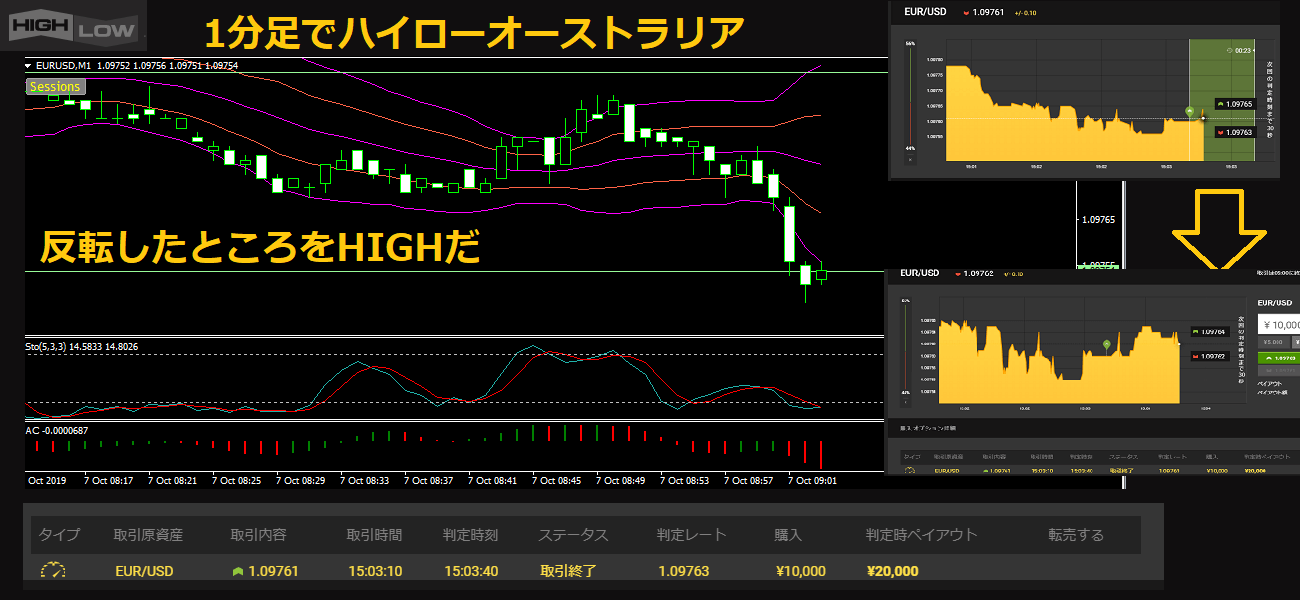Click the ステータス column header
Image resolution: width=1300 pixels, height=600 pixels.
pyautogui.click(x=573, y=535)
